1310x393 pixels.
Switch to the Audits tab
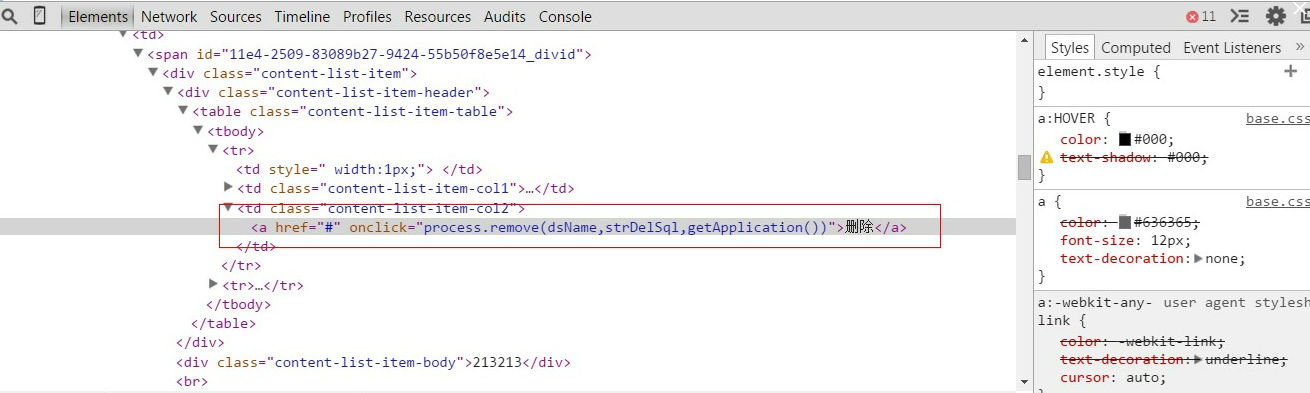tap(505, 16)
